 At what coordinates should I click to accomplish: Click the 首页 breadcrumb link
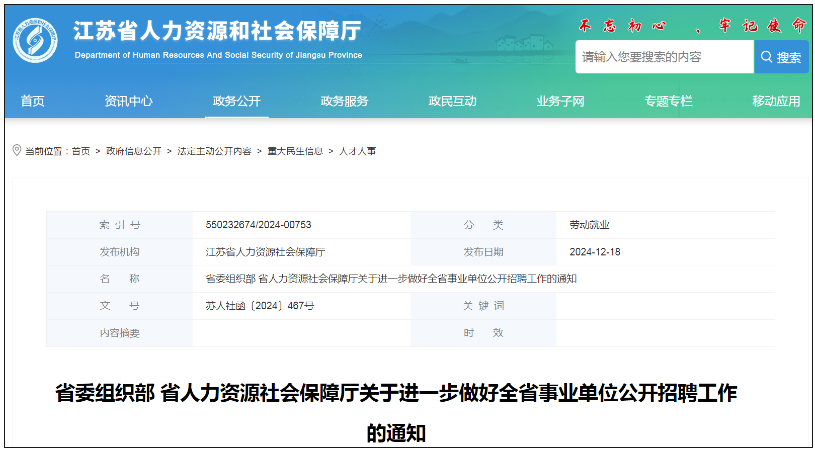81,151
